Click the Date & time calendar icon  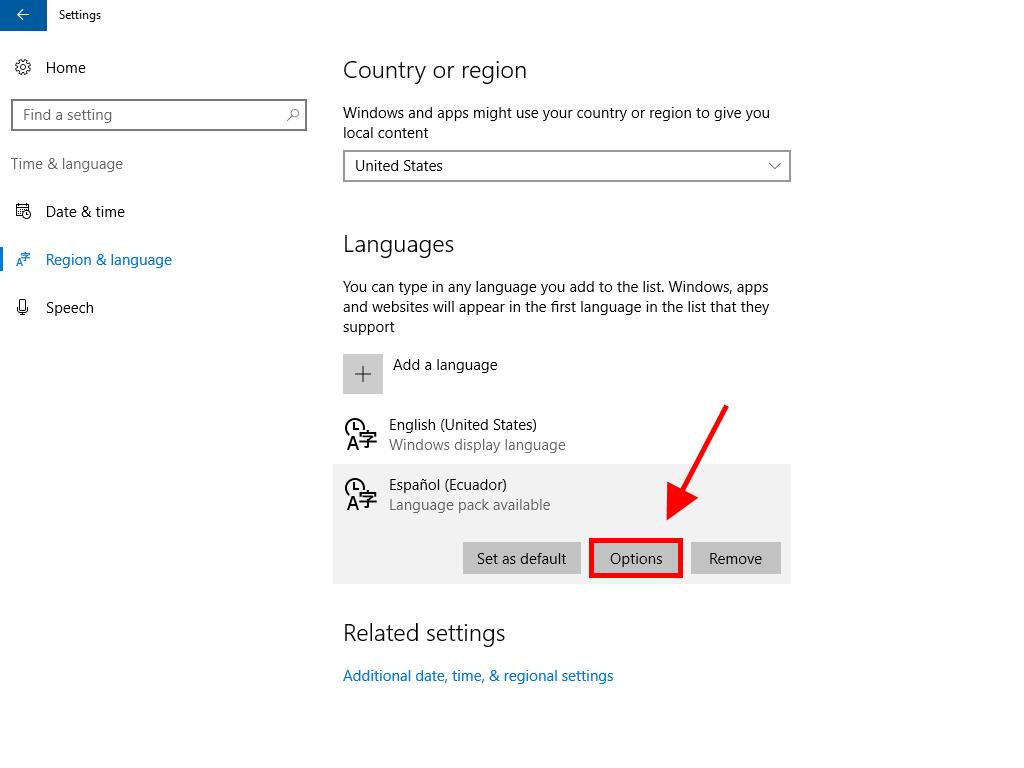(x=23, y=212)
